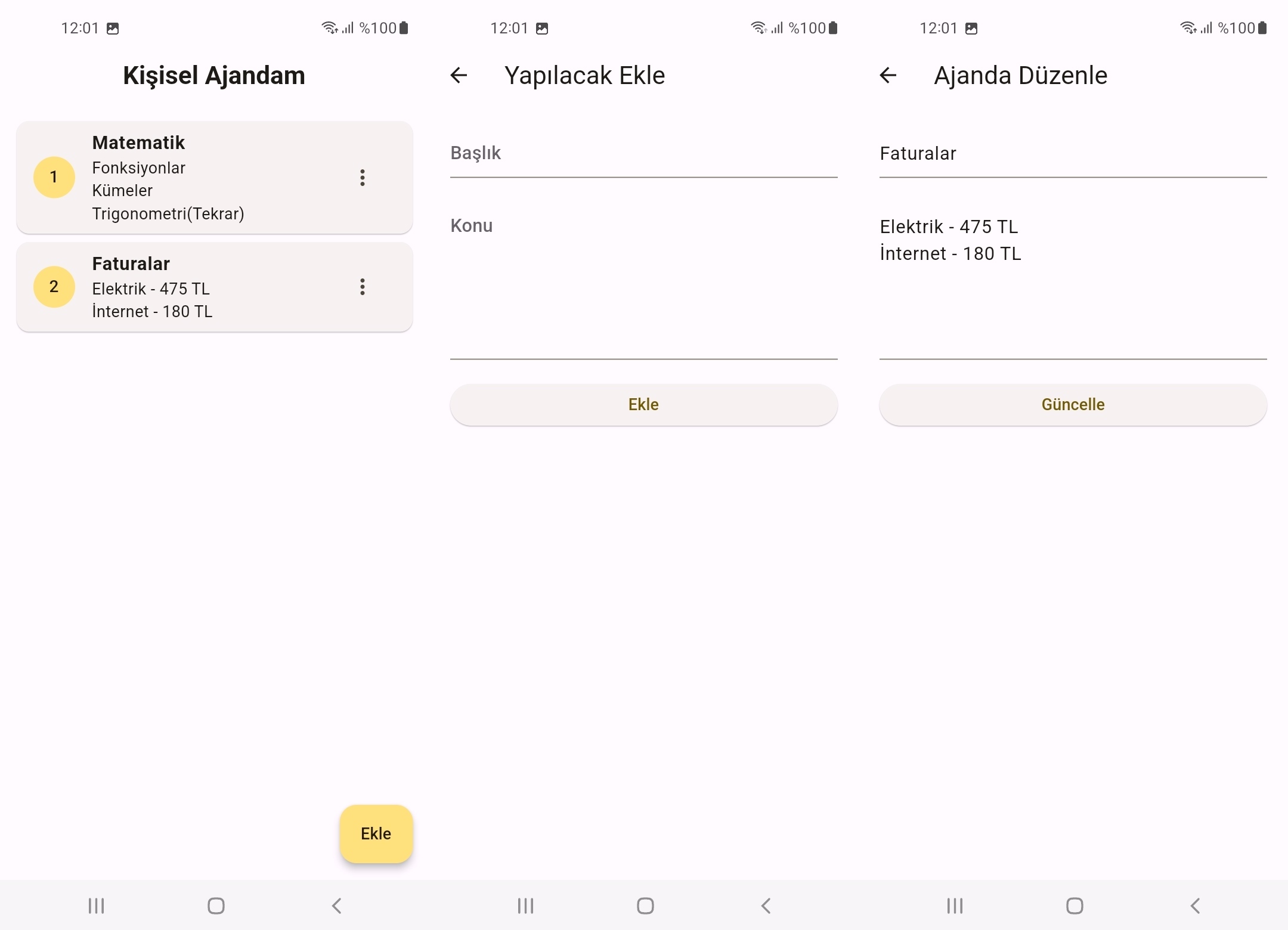The height and width of the screenshot is (930, 1288).
Task: Edit the Faturalar title field
Action: click(x=1073, y=154)
